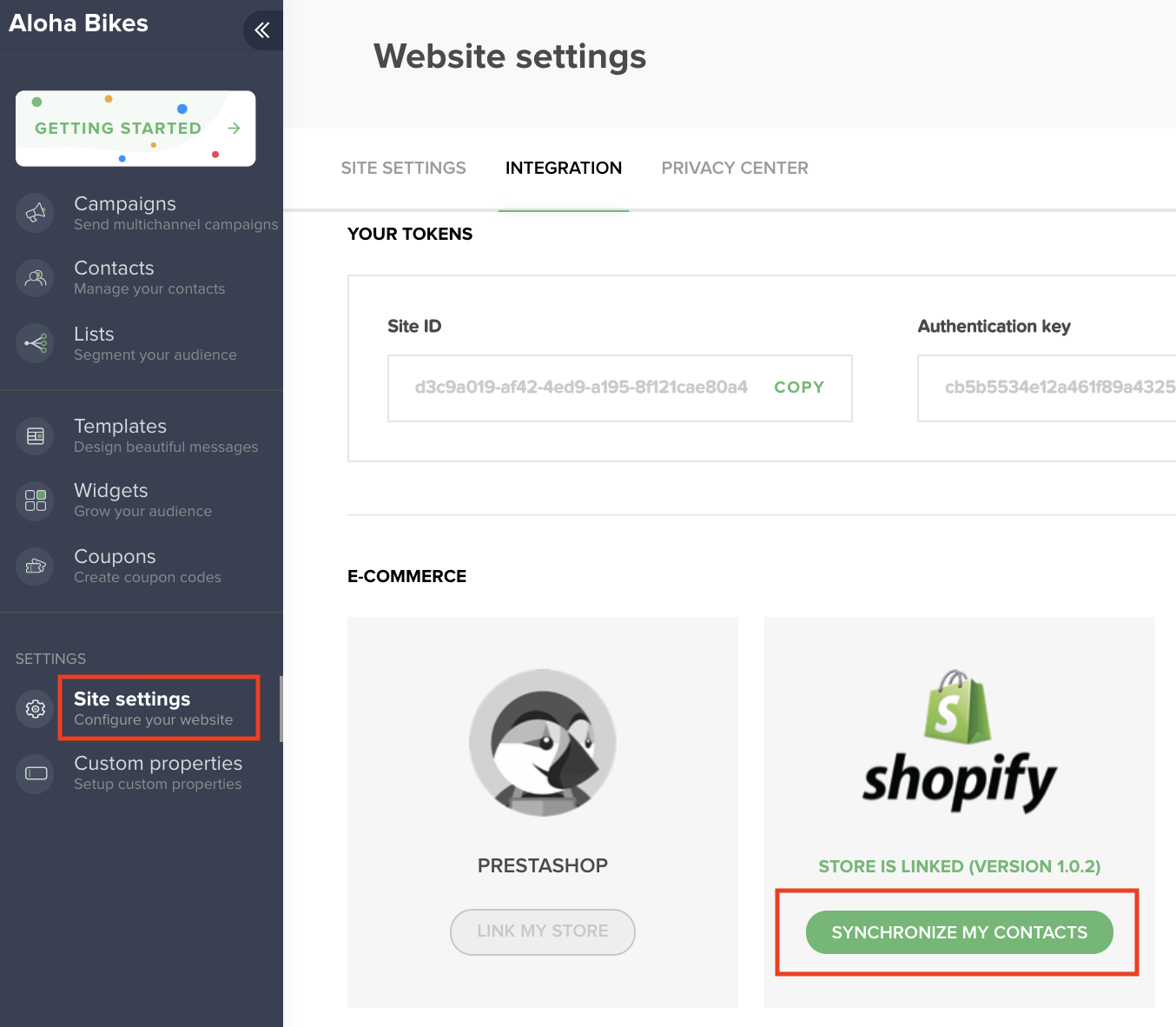This screenshot has width=1176, height=1027.
Task: Click the Shopify logo
Action: coord(959,741)
